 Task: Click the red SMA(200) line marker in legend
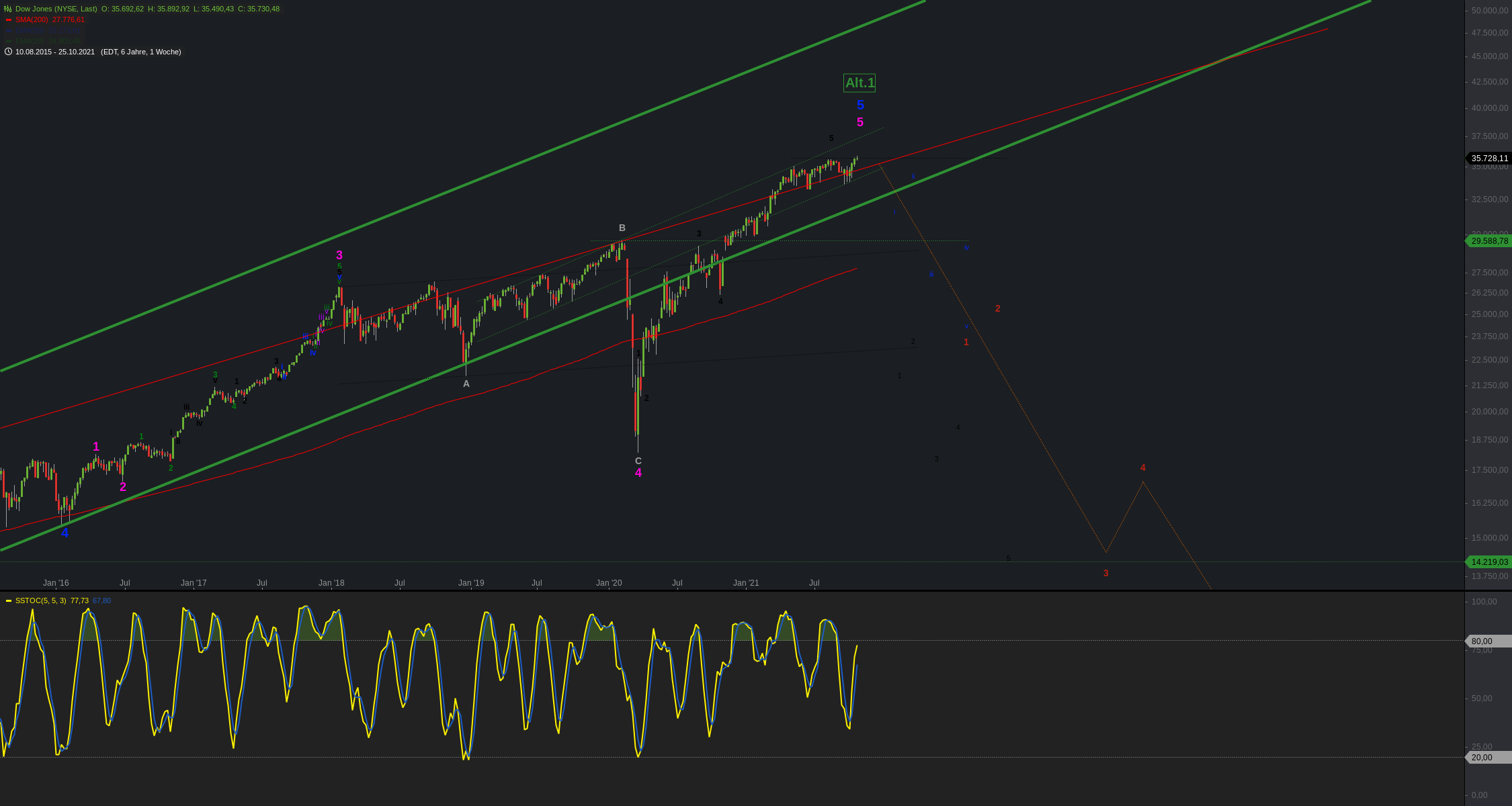(9, 20)
